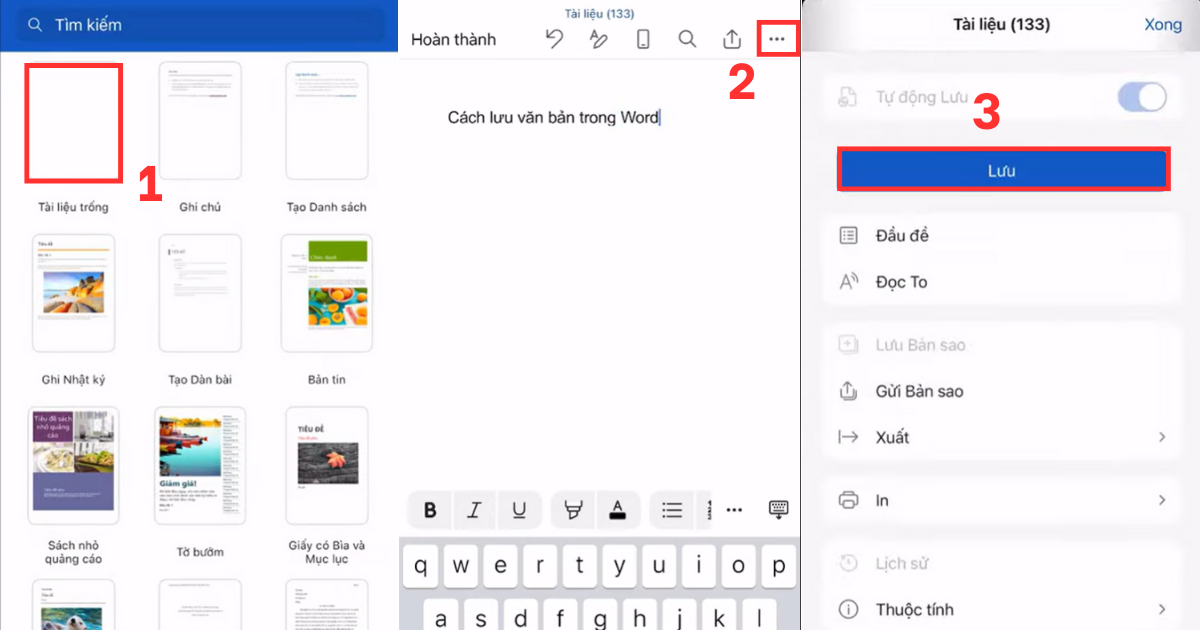
Task: Apply a bulleted list
Action: tap(672, 510)
